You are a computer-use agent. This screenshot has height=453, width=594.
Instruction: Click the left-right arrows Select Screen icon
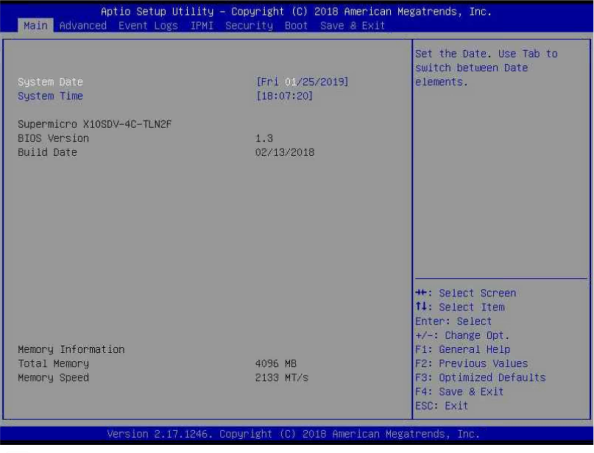coord(421,293)
